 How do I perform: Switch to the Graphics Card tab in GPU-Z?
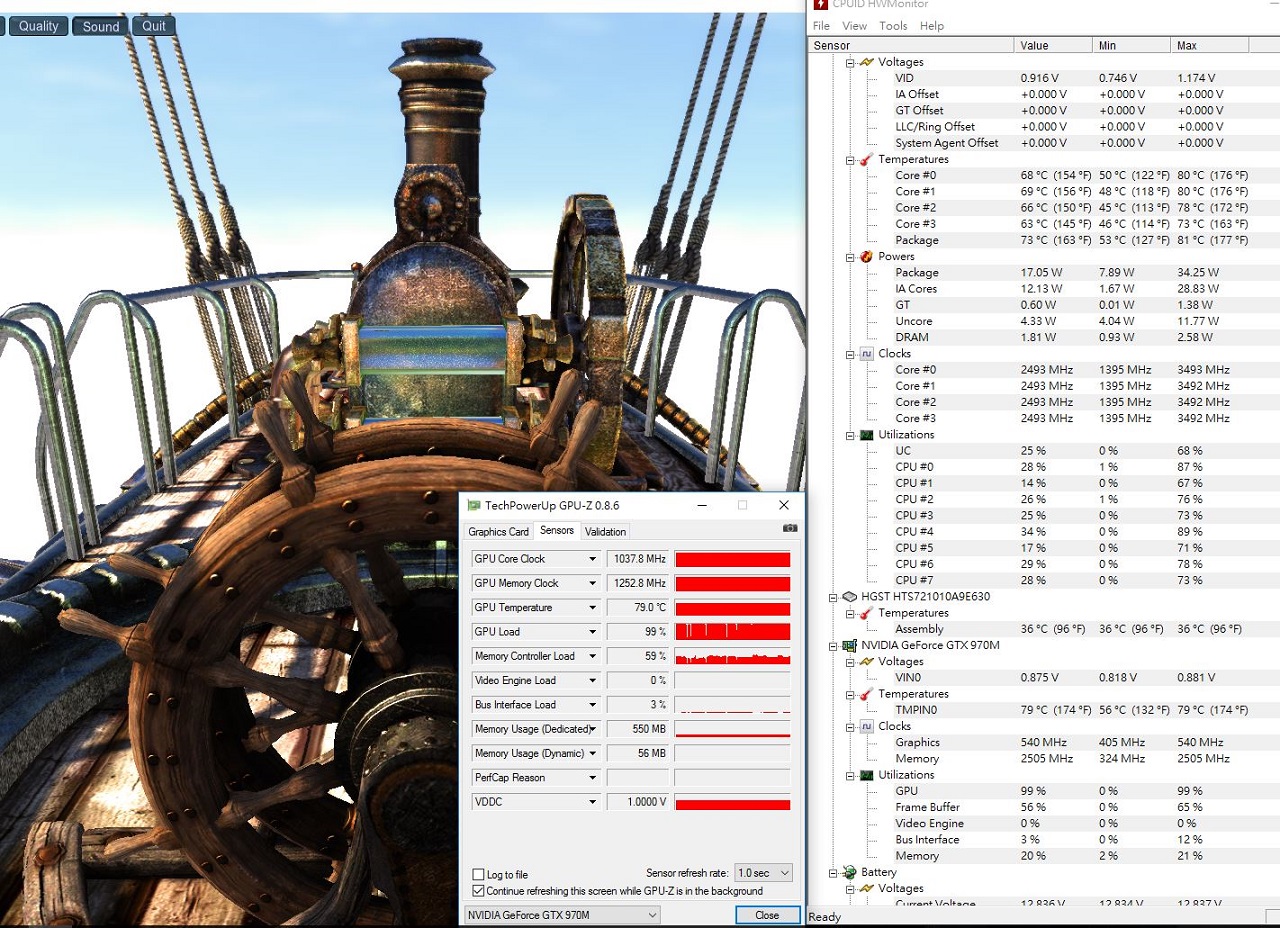click(498, 532)
